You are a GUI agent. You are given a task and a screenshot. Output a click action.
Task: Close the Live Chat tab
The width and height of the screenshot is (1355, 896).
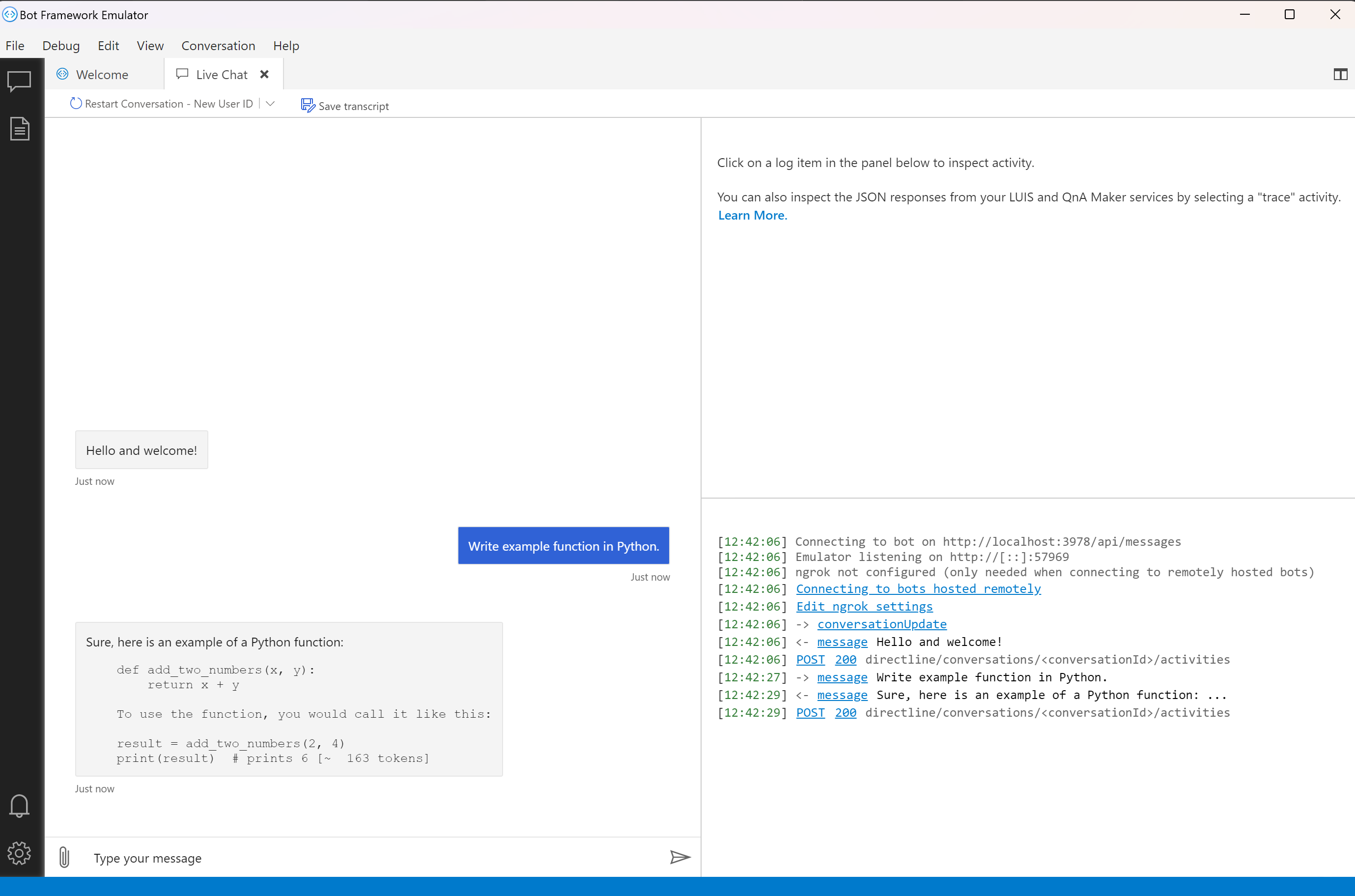pos(264,74)
